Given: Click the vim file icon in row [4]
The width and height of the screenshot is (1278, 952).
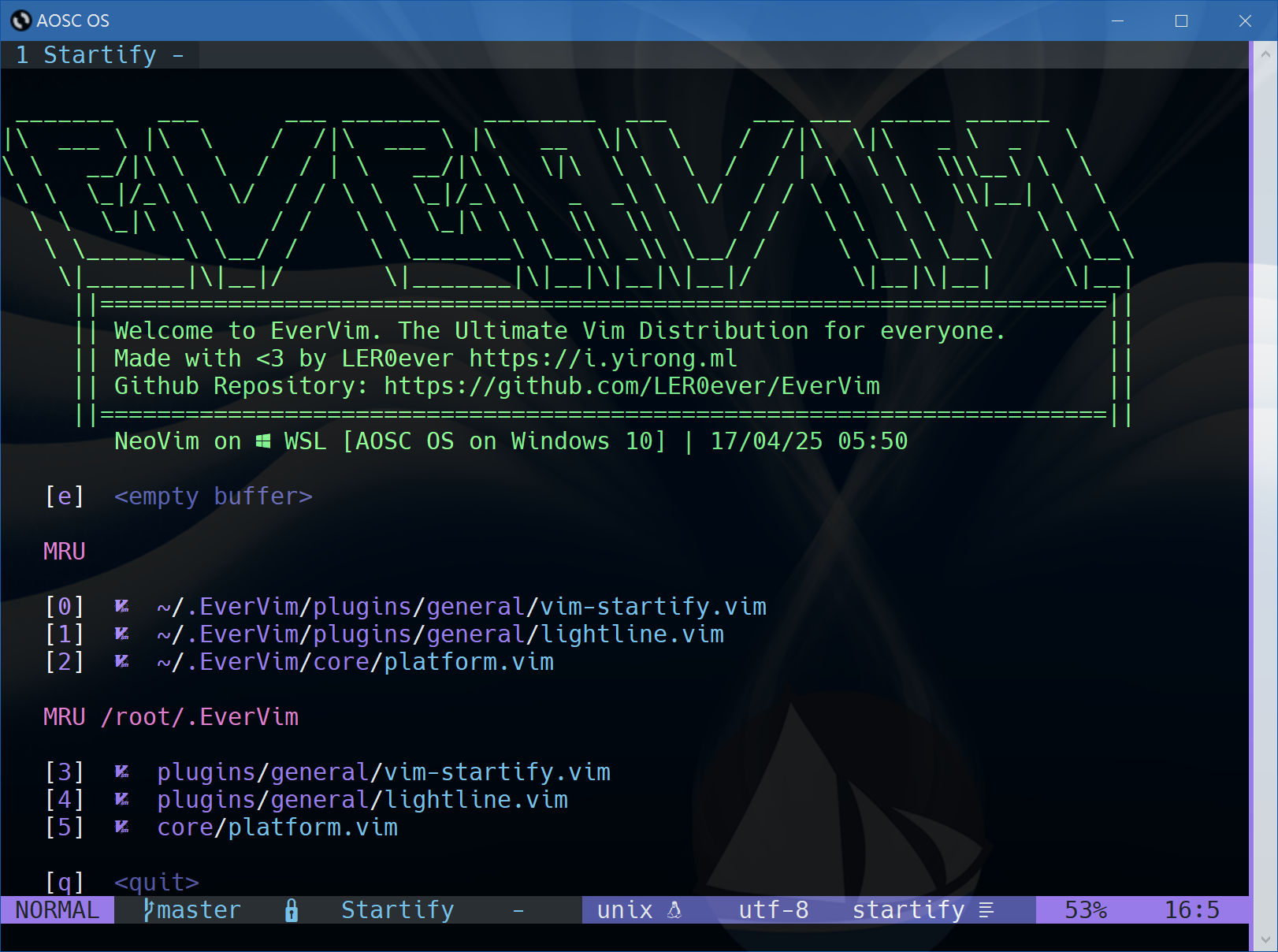Looking at the screenshot, I should tap(122, 799).
